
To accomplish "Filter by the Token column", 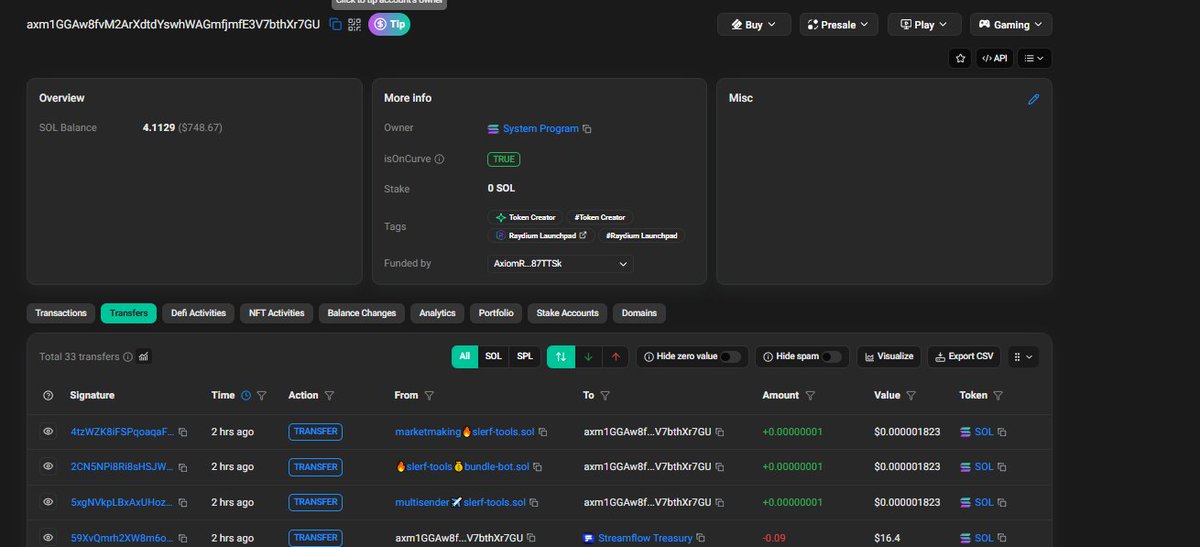I will click(998, 396).
